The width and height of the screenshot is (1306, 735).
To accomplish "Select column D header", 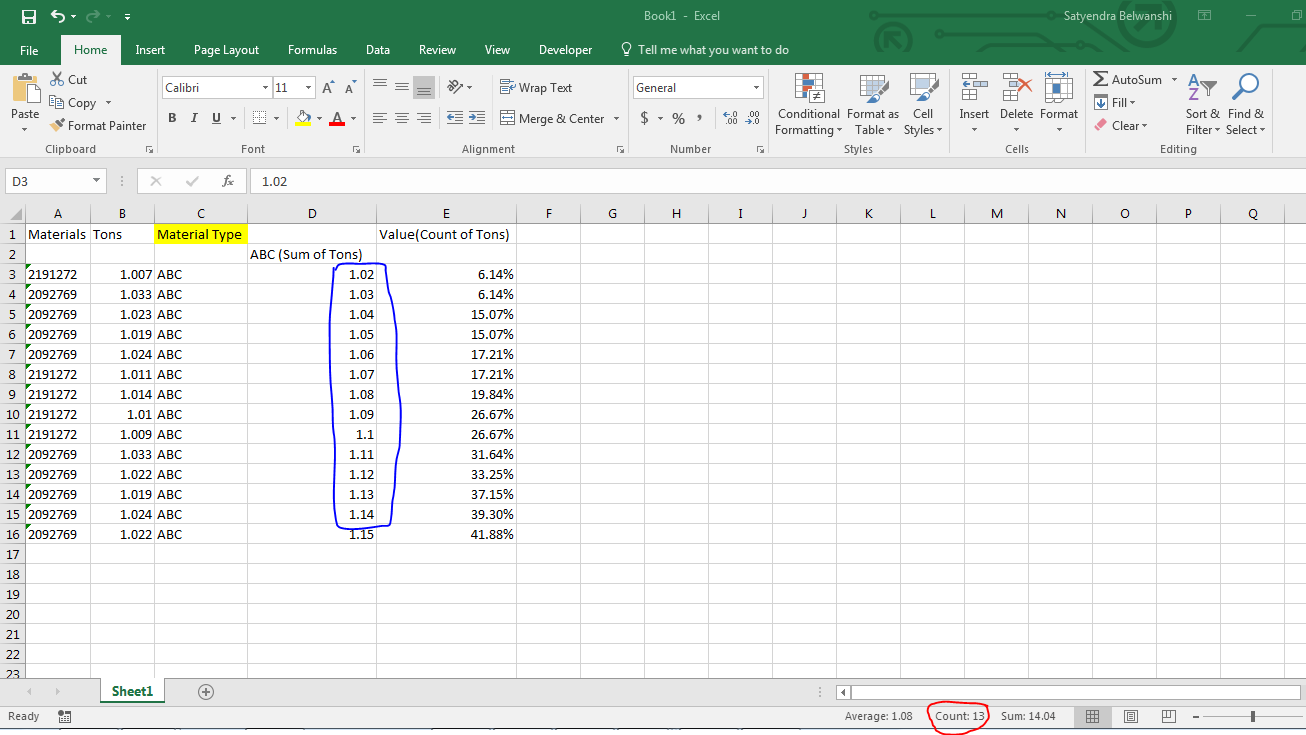I will (312, 213).
